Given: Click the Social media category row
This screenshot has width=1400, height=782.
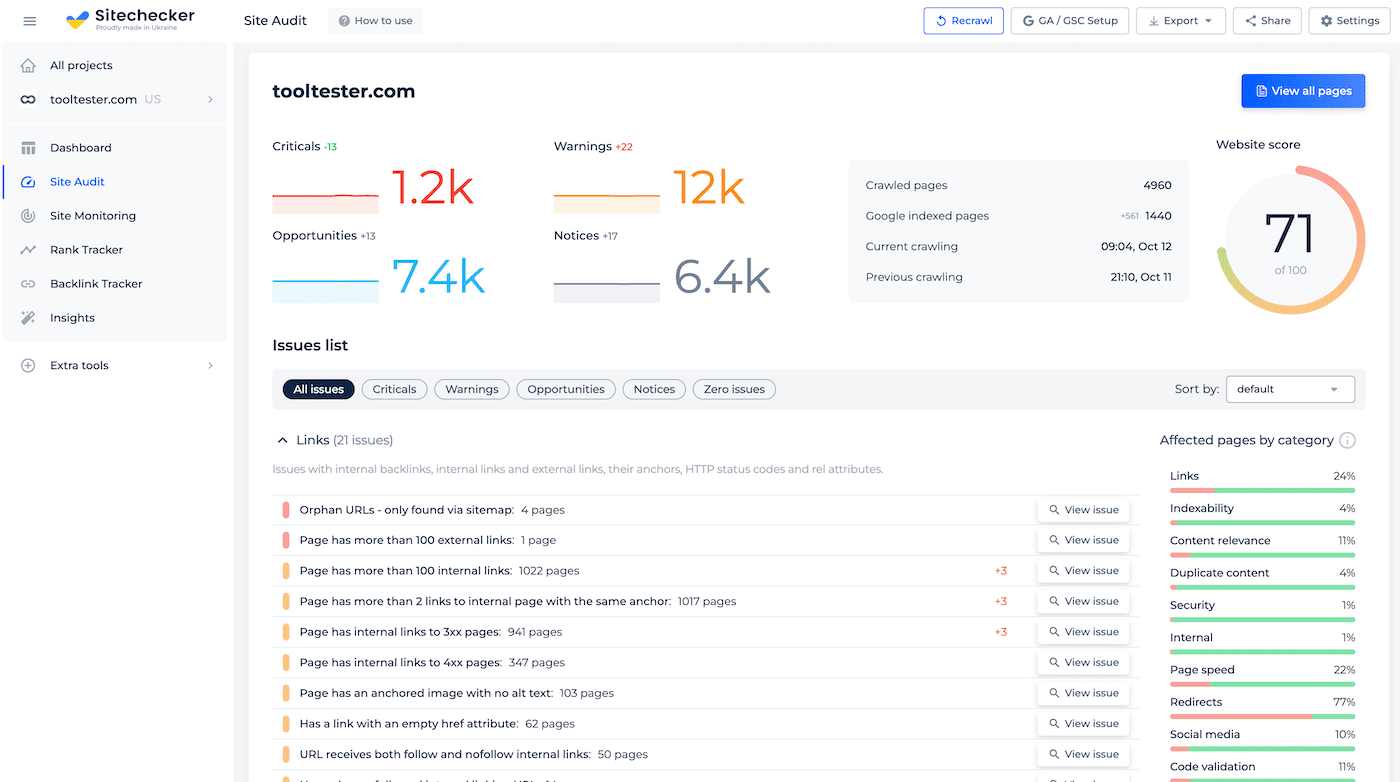Looking at the screenshot, I should 1262,738.
